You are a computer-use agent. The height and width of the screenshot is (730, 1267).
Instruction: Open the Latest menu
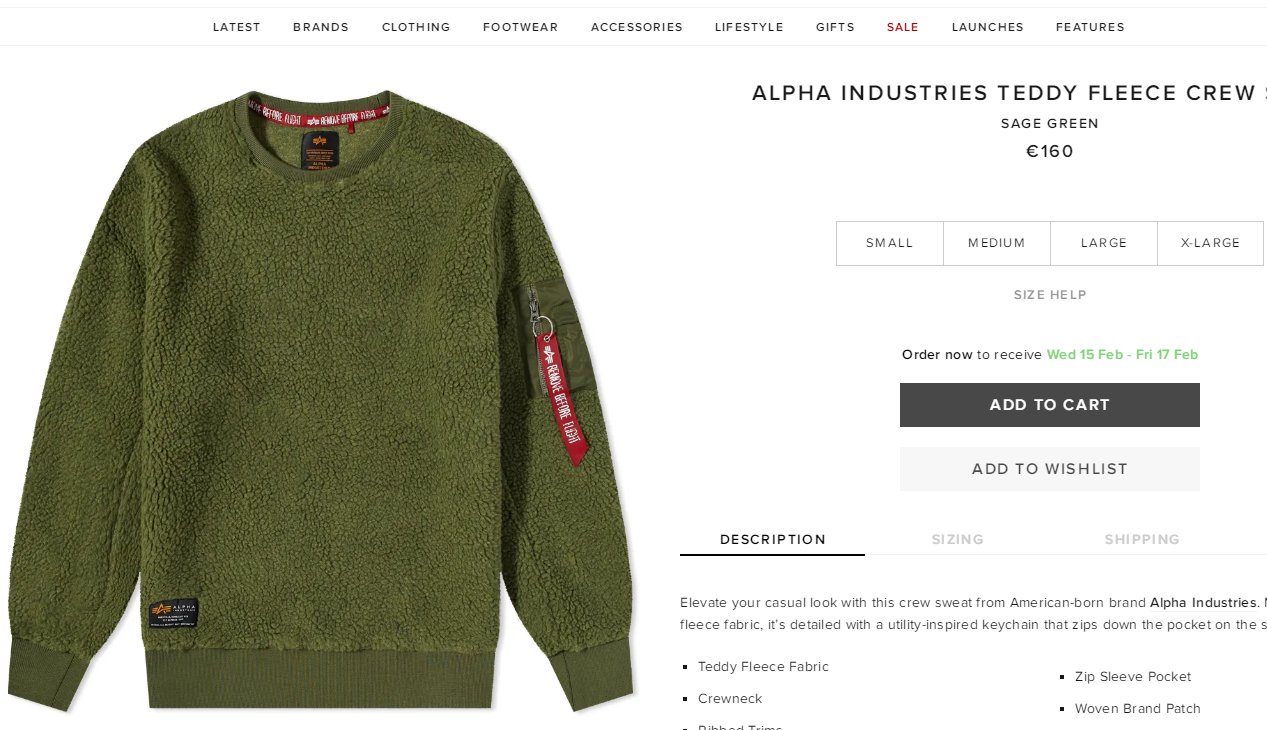(x=237, y=27)
